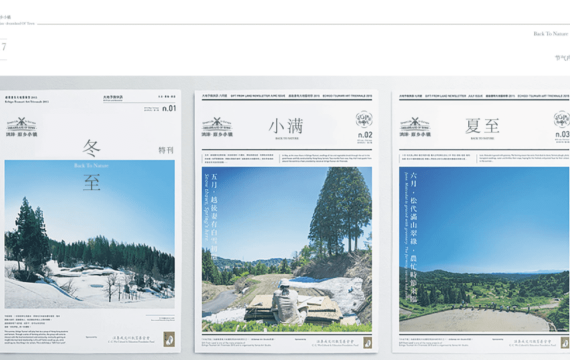
Task: Click the 'Back To Nature' header text
Action: [x=550, y=34]
